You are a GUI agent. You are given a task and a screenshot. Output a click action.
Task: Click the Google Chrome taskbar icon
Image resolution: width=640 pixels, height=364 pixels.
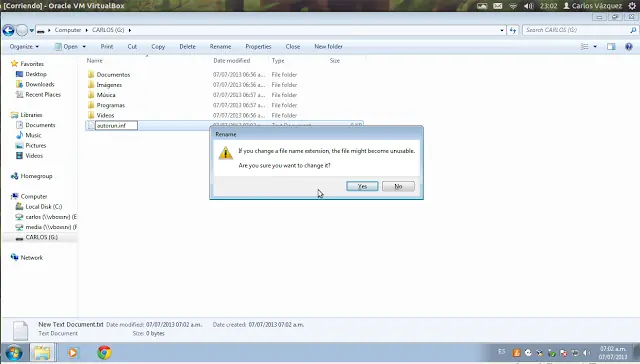pos(104,352)
